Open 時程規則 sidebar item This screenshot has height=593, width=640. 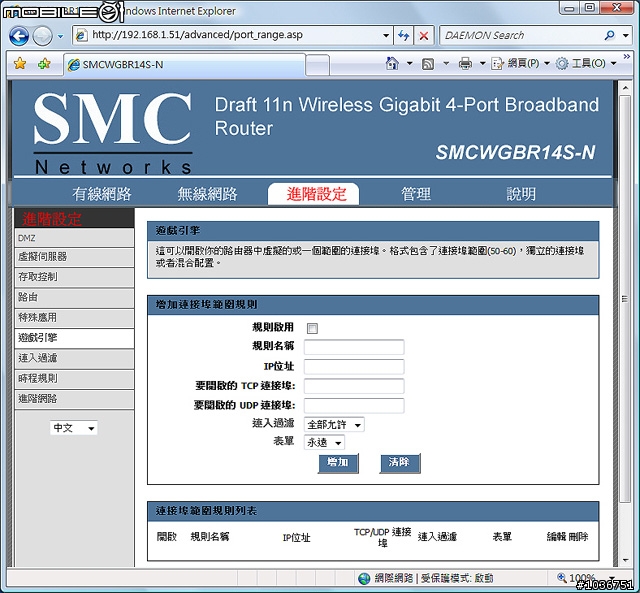click(x=74, y=379)
